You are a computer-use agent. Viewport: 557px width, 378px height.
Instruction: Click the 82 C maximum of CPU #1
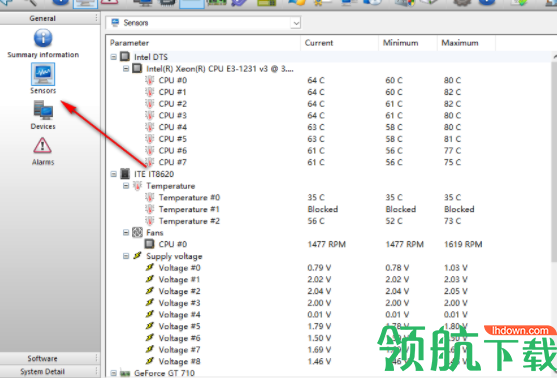point(452,92)
